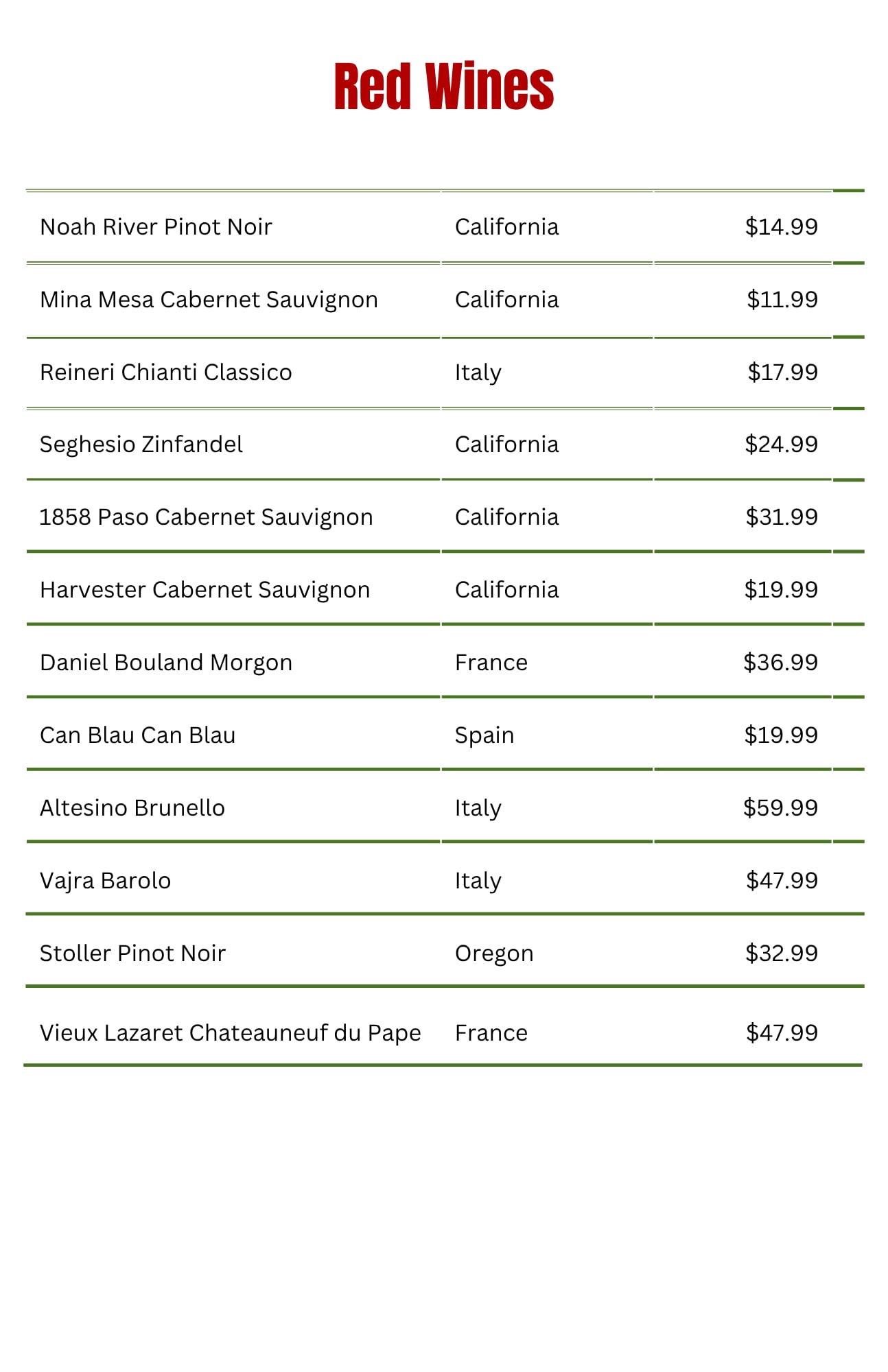Select Altesino Brunello wine name
888x1372 pixels.
tap(132, 808)
